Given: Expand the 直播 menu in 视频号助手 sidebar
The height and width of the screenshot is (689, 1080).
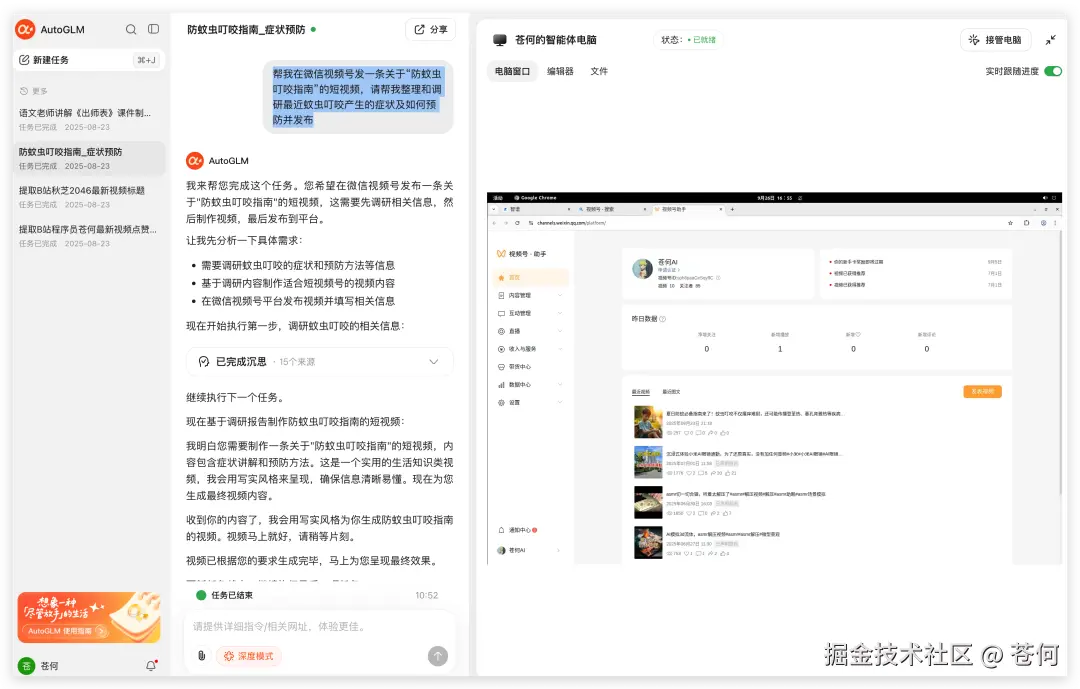Looking at the screenshot, I should coord(532,331).
